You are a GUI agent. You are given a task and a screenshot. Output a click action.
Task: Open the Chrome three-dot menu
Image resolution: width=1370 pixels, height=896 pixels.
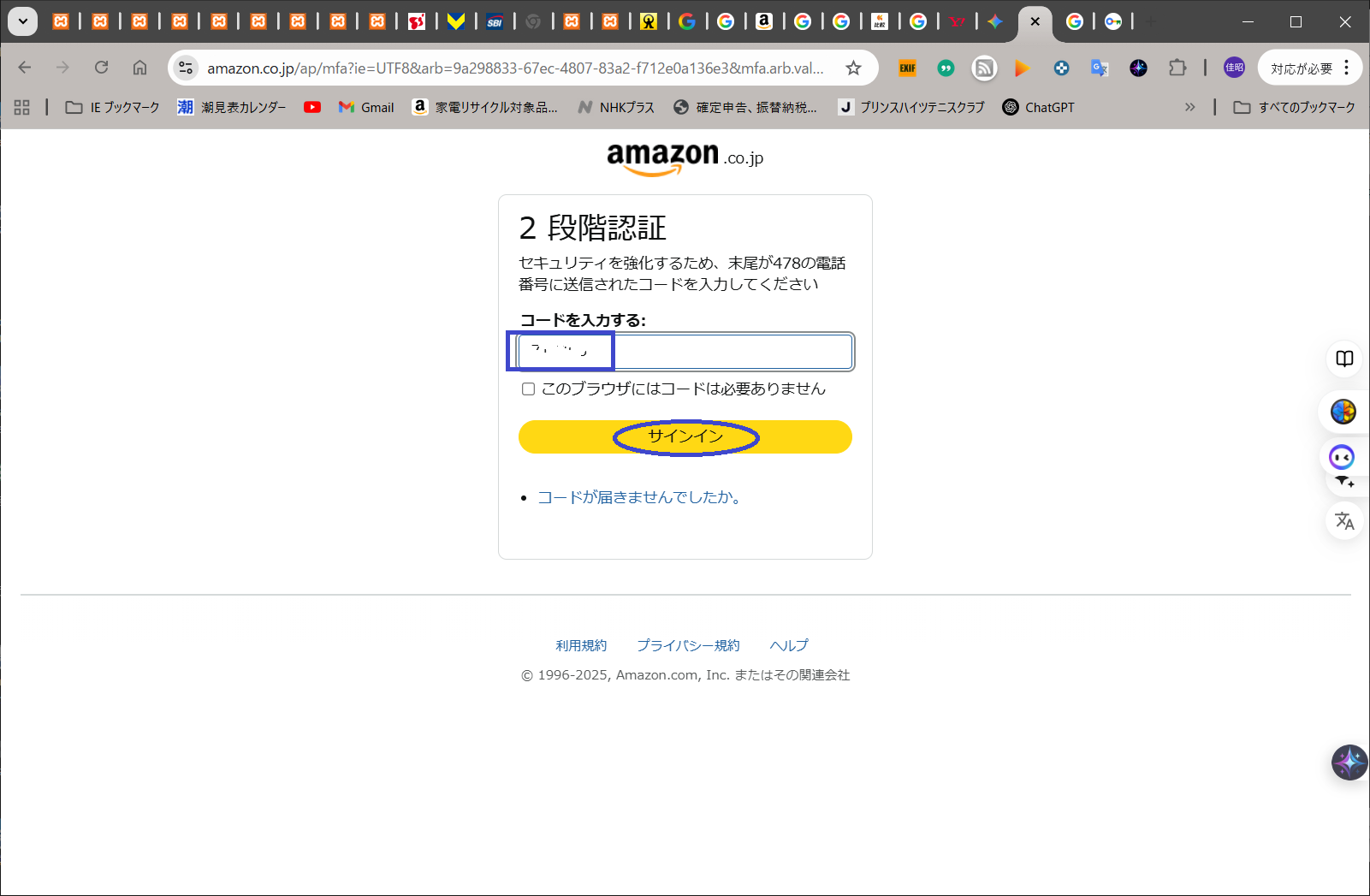pos(1346,68)
